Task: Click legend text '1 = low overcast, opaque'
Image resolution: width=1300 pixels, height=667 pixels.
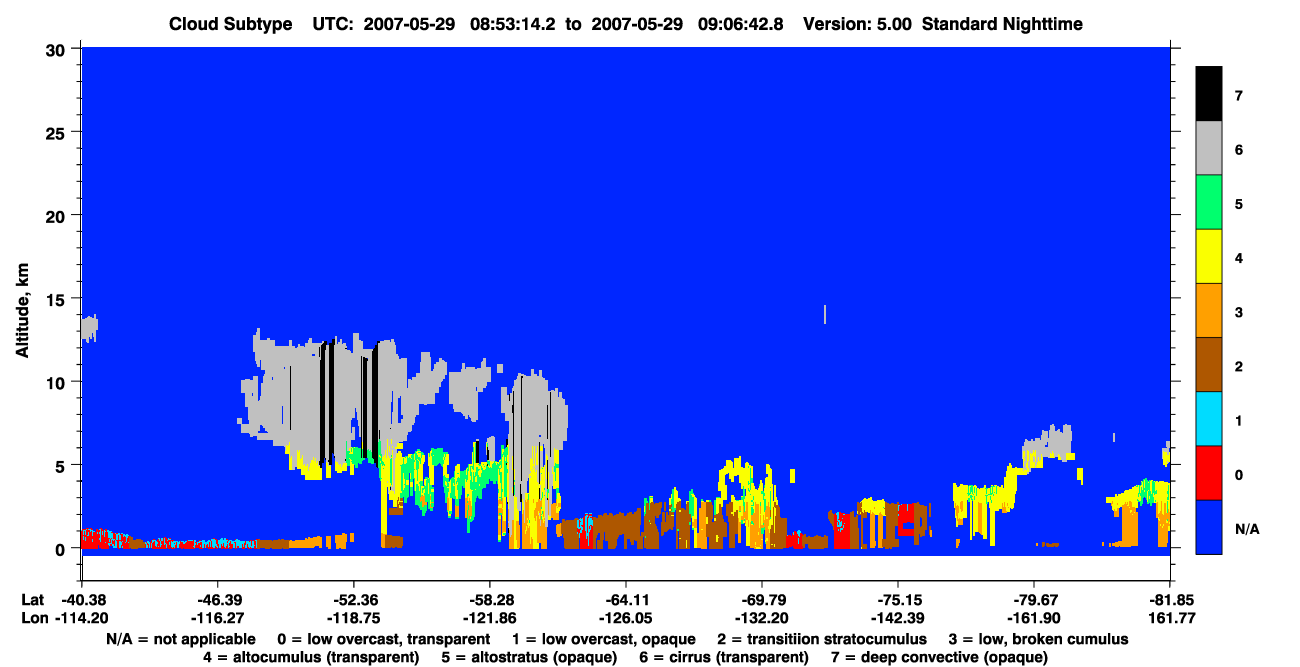Action: pos(605,638)
